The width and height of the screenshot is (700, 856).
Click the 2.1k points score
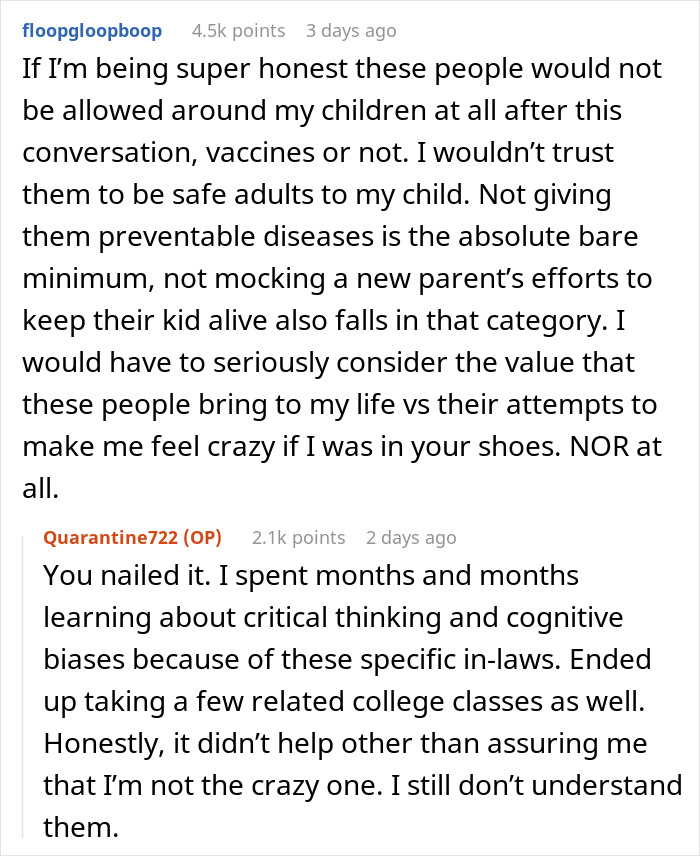click(299, 538)
